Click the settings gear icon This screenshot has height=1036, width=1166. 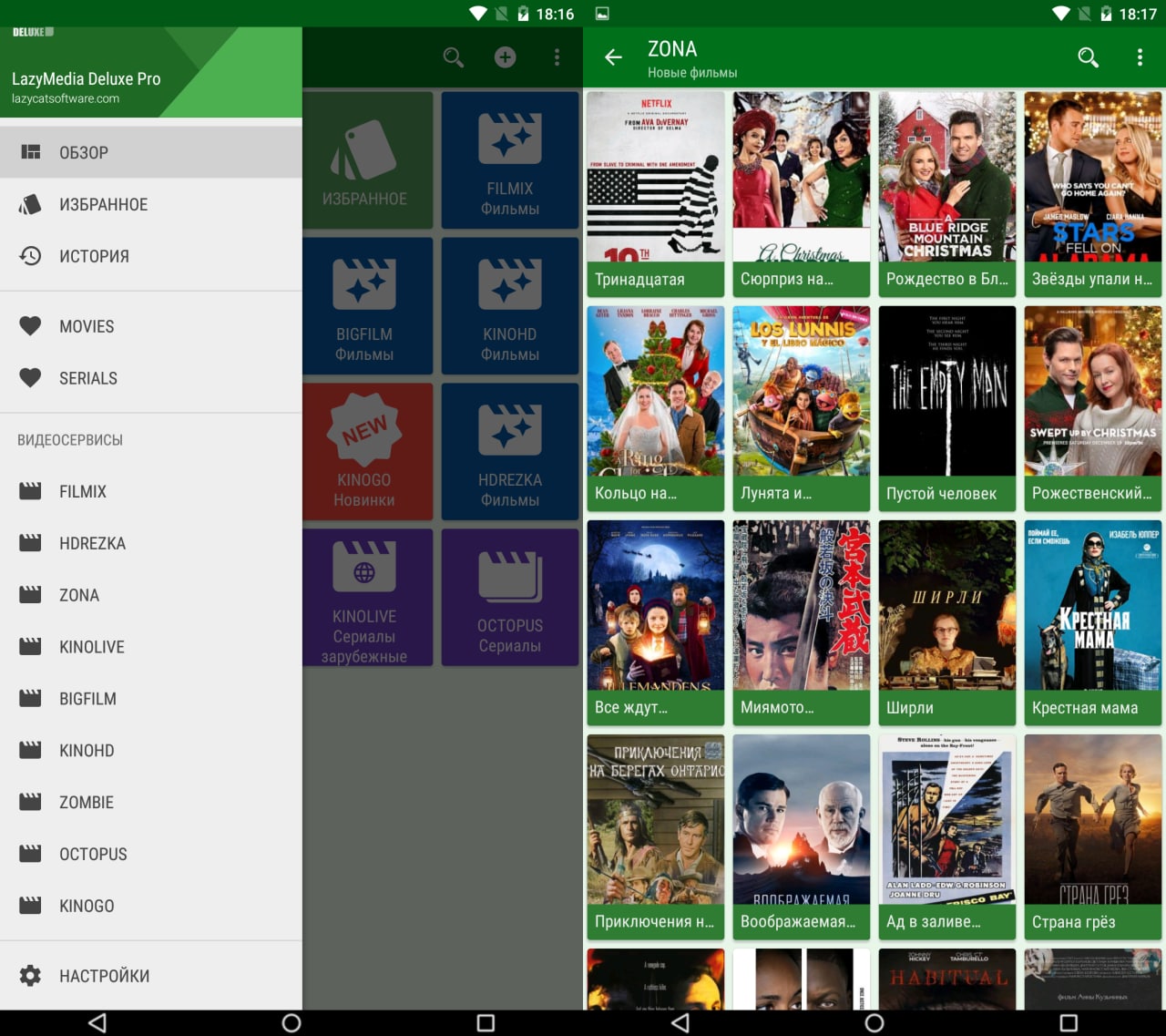(30, 976)
